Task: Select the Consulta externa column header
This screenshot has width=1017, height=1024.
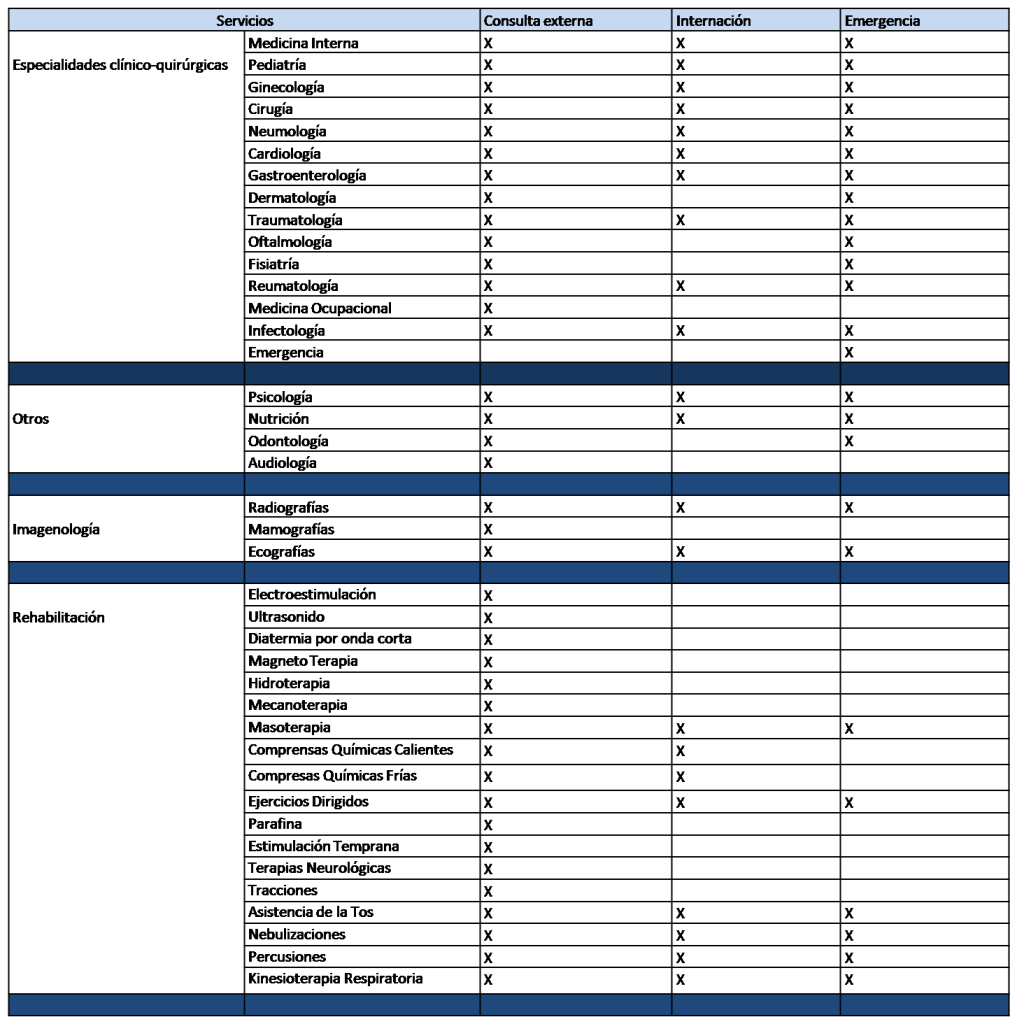Action: pyautogui.click(x=536, y=21)
